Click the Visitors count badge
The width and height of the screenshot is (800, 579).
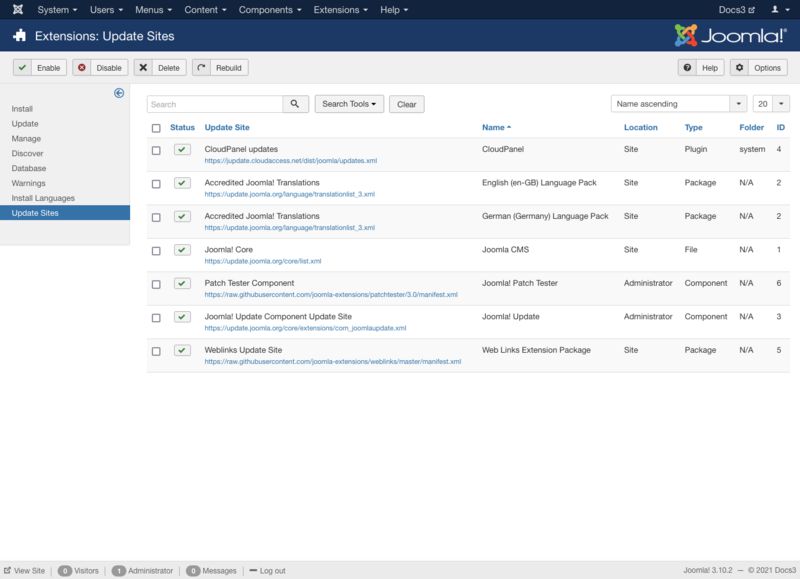[x=65, y=571]
